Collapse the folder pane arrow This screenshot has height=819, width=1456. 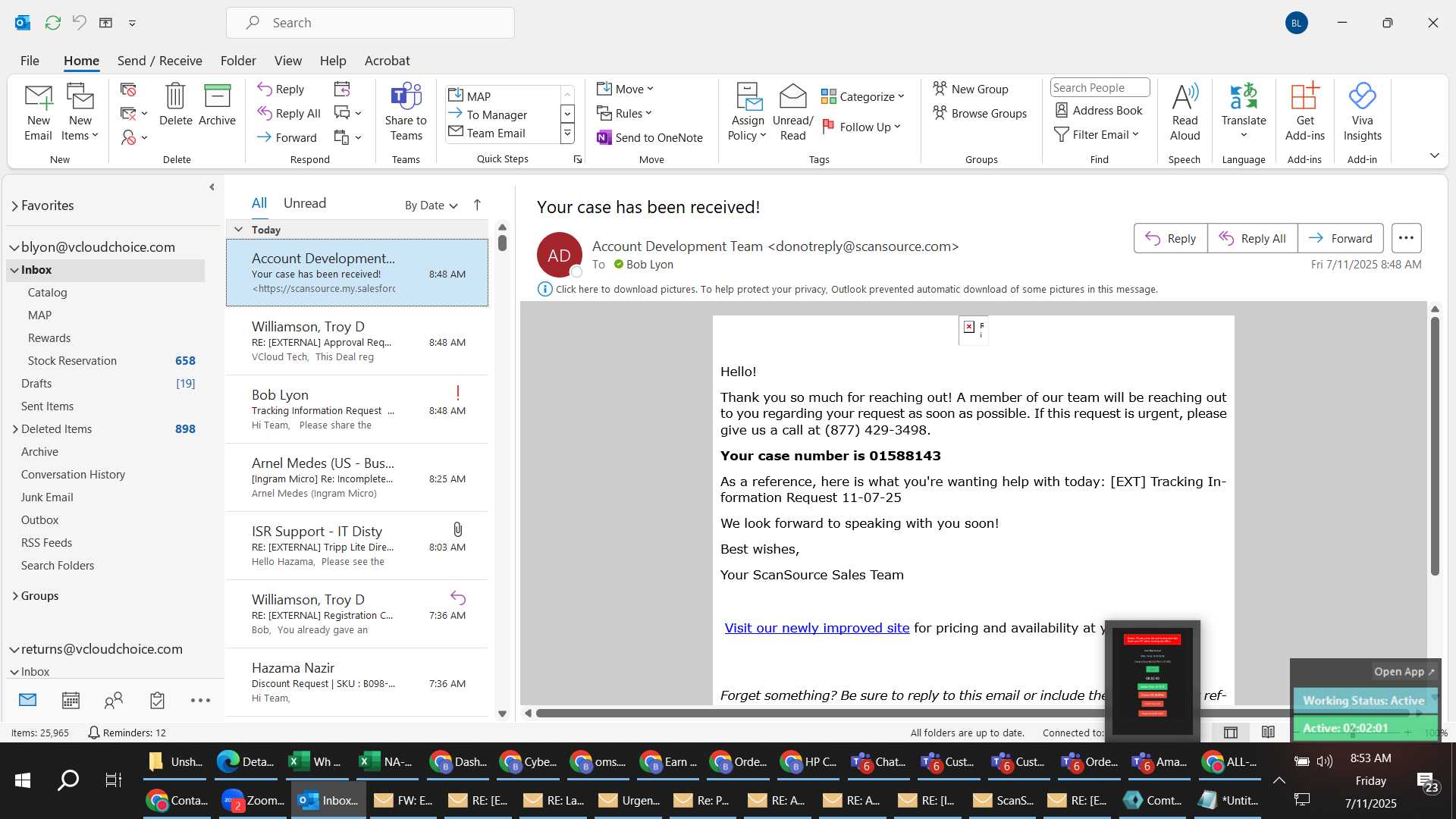click(x=212, y=187)
